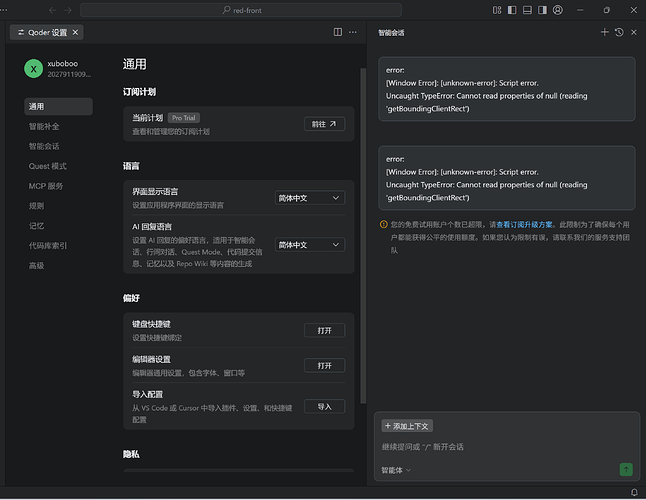Open the editor more actions ellipsis
Image resolution: width=646 pixels, height=500 pixels.
click(354, 32)
